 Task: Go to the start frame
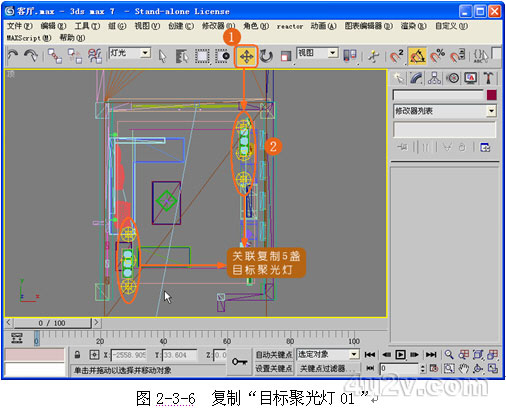370,354
